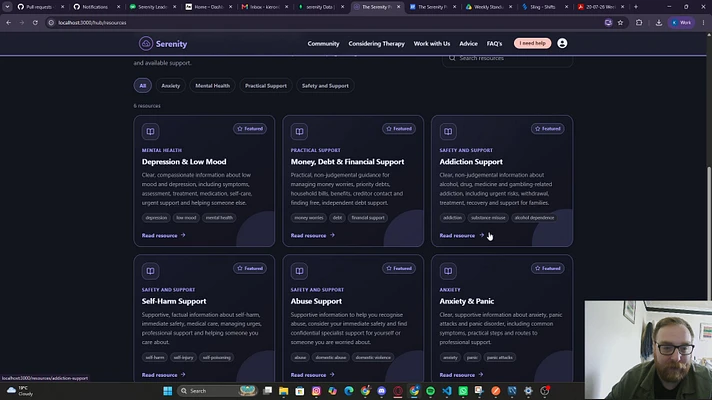The height and width of the screenshot is (400, 712).
Task: Open the Chrome three-dot menu
Action: point(703,22)
